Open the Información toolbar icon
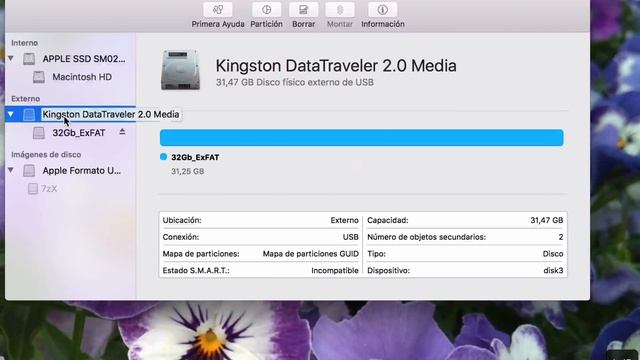The width and height of the screenshot is (640, 360). click(382, 10)
